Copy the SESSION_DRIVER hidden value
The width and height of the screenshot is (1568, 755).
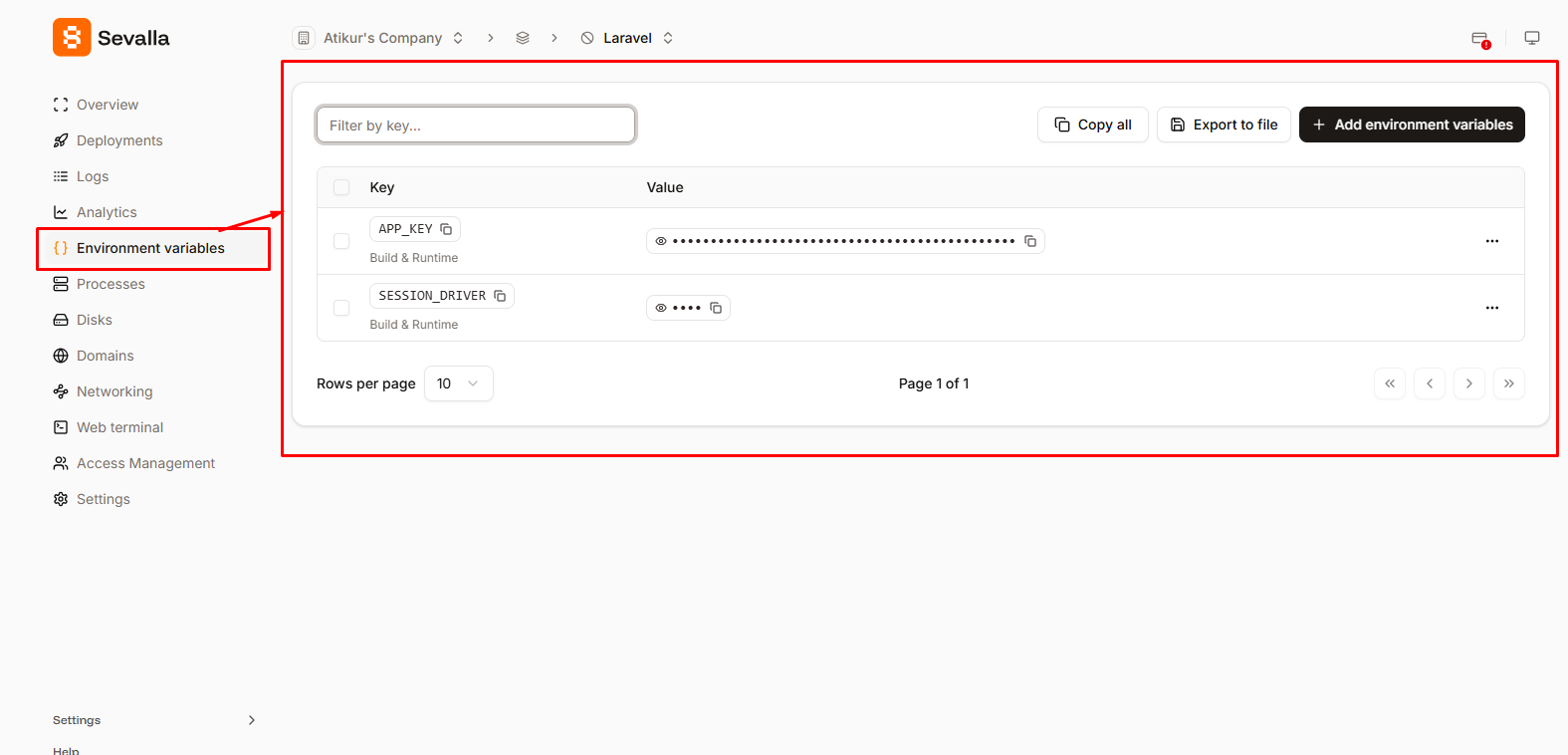tap(716, 308)
